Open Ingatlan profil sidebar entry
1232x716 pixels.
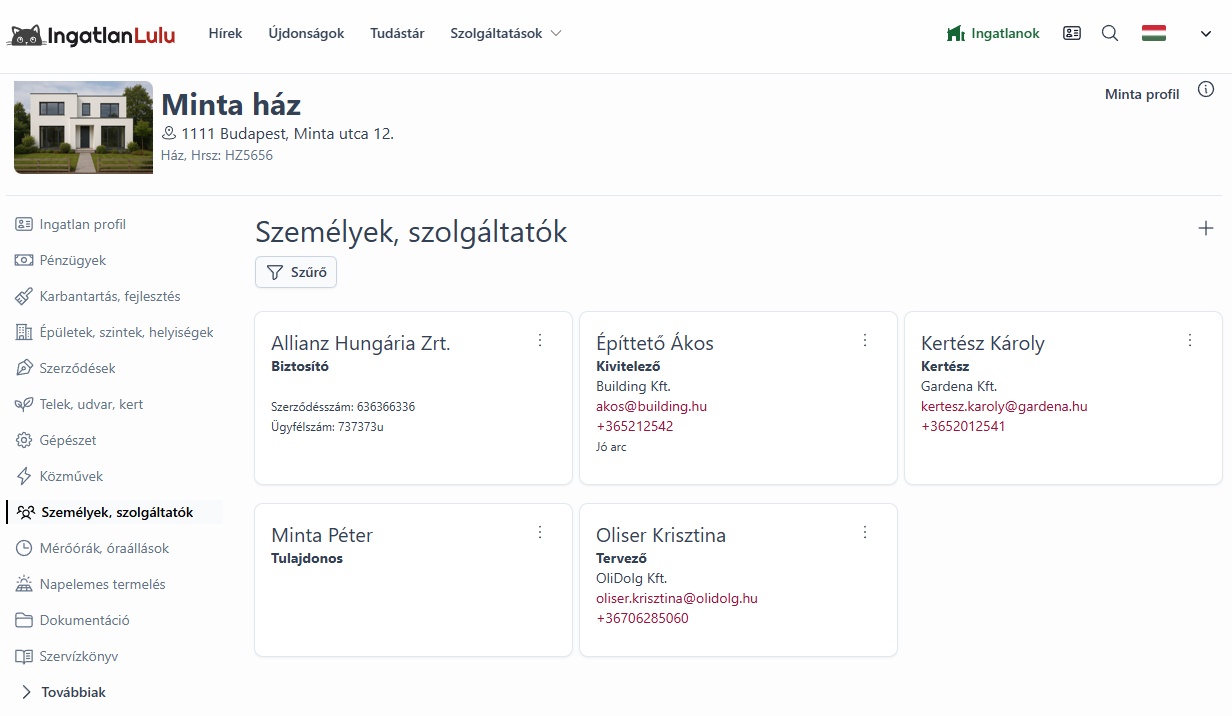pos(82,224)
